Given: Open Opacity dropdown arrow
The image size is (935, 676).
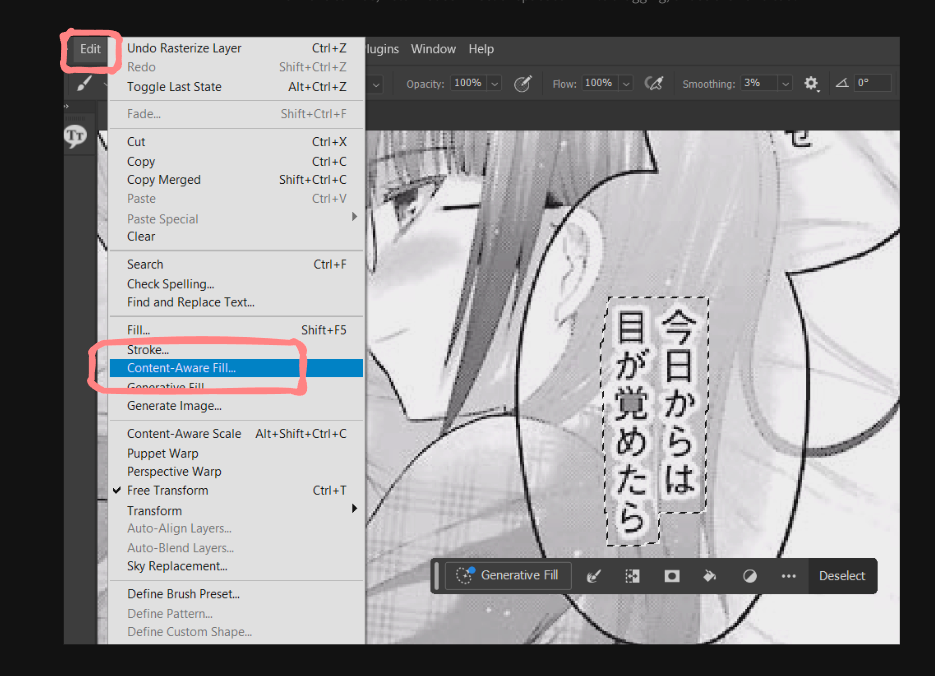Looking at the screenshot, I should click(494, 84).
